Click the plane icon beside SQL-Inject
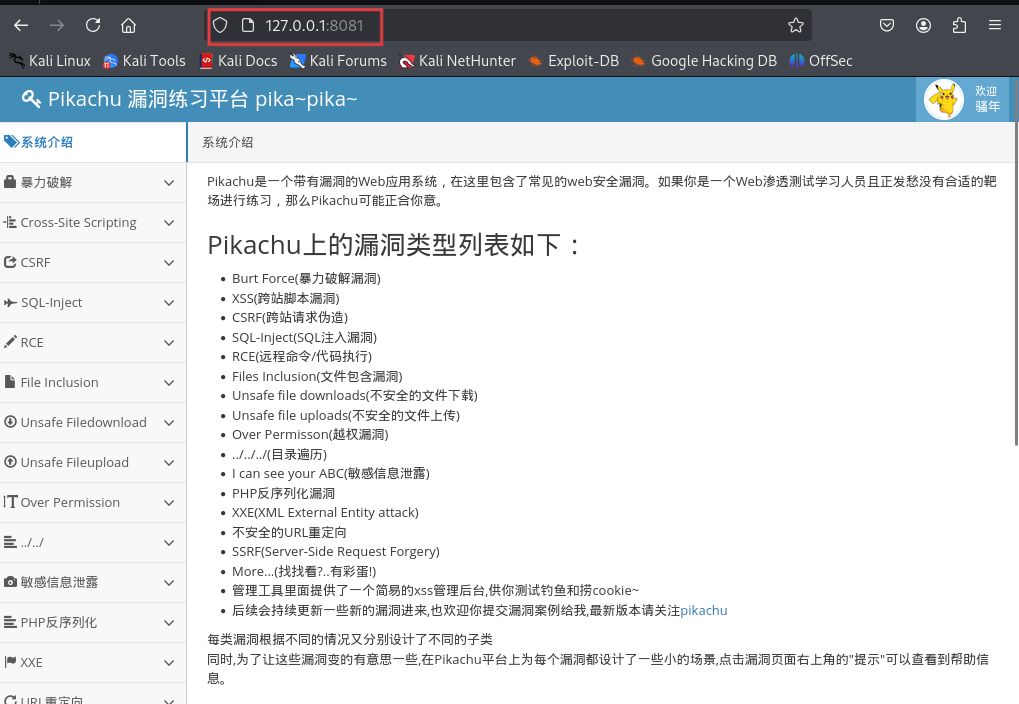Image resolution: width=1019 pixels, height=704 pixels. [x=10, y=302]
